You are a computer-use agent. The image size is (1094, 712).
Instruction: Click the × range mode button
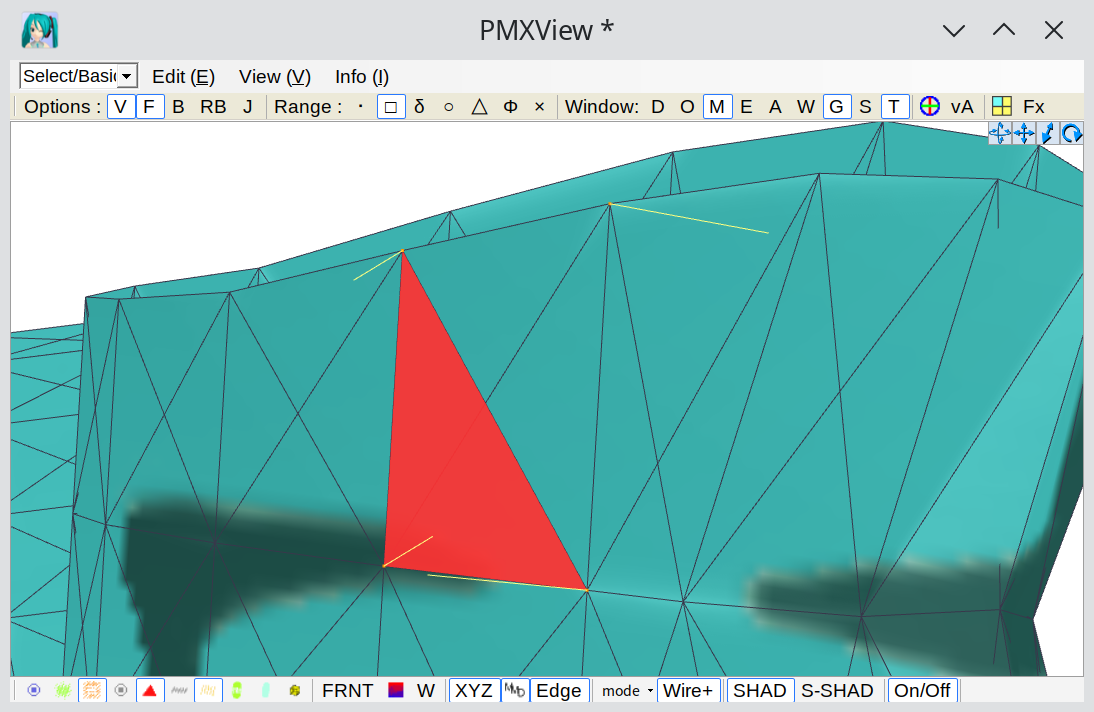[x=539, y=107]
